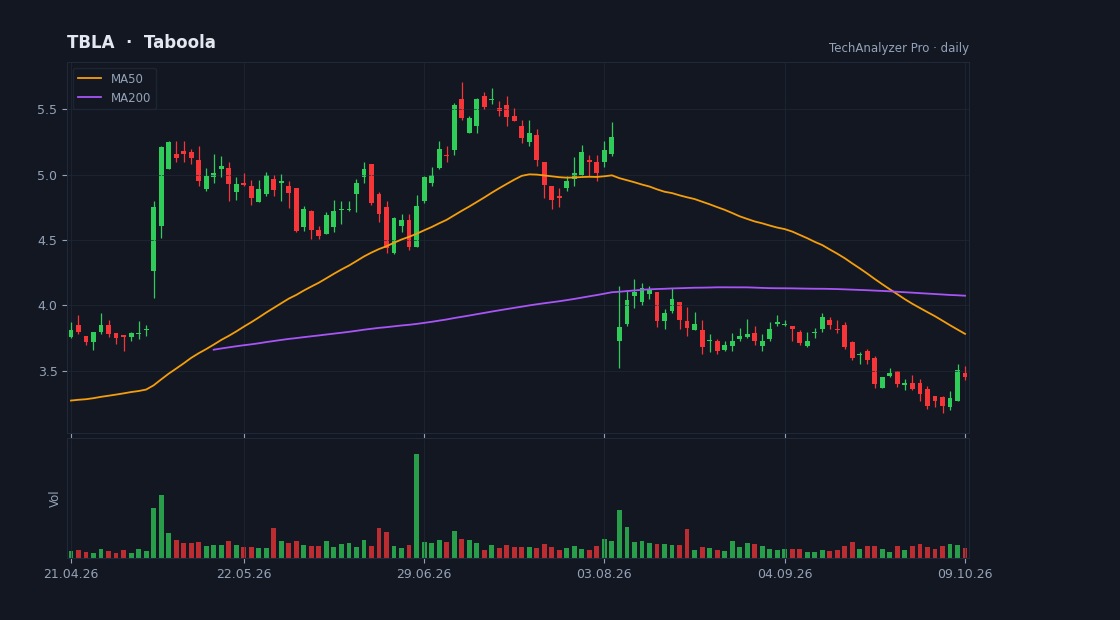Select the 4.5 price axis label
This screenshot has height=620, width=1120.
(47, 241)
